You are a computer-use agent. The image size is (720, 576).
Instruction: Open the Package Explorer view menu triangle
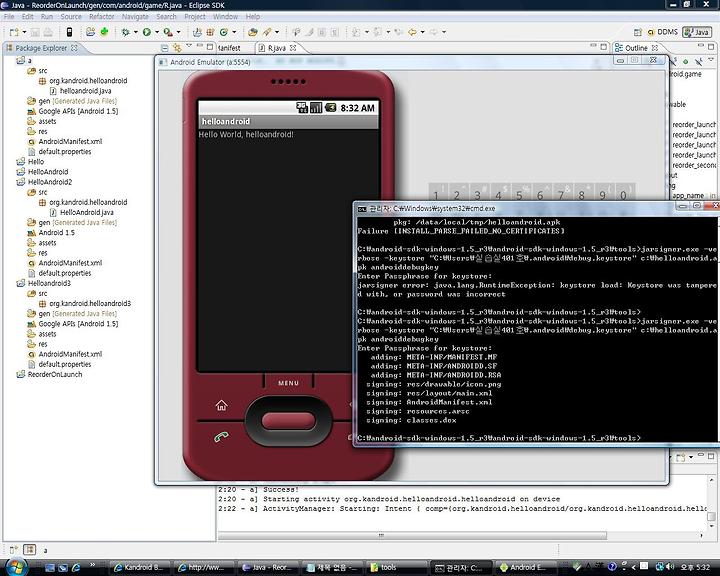(x=189, y=46)
